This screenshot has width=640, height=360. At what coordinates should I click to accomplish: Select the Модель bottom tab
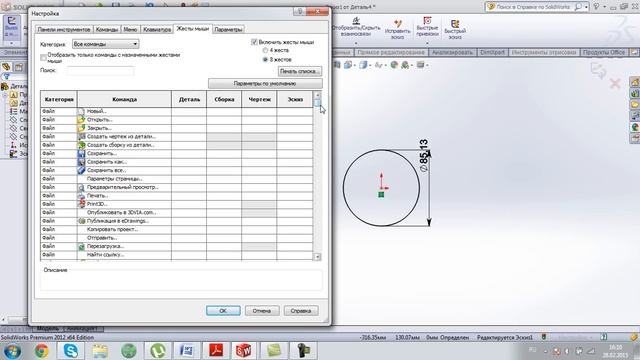pos(48,329)
